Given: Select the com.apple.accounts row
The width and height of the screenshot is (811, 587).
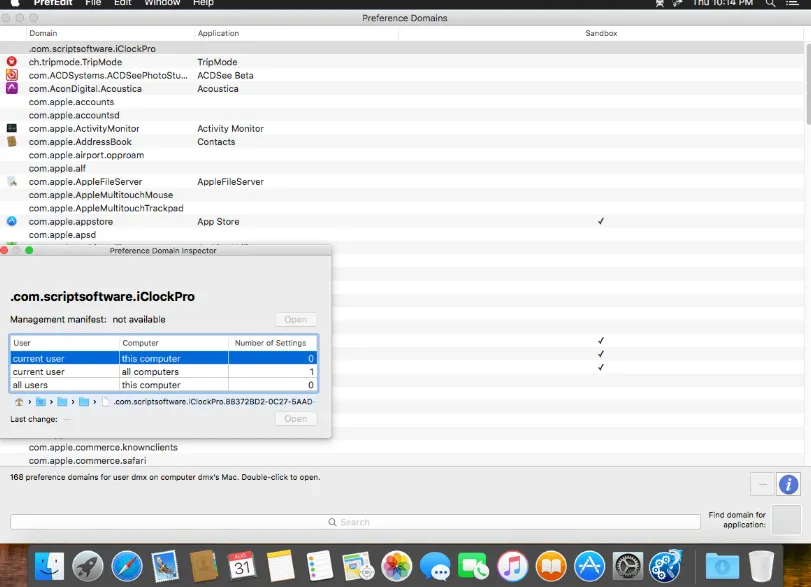Looking at the screenshot, I should click(402, 102).
